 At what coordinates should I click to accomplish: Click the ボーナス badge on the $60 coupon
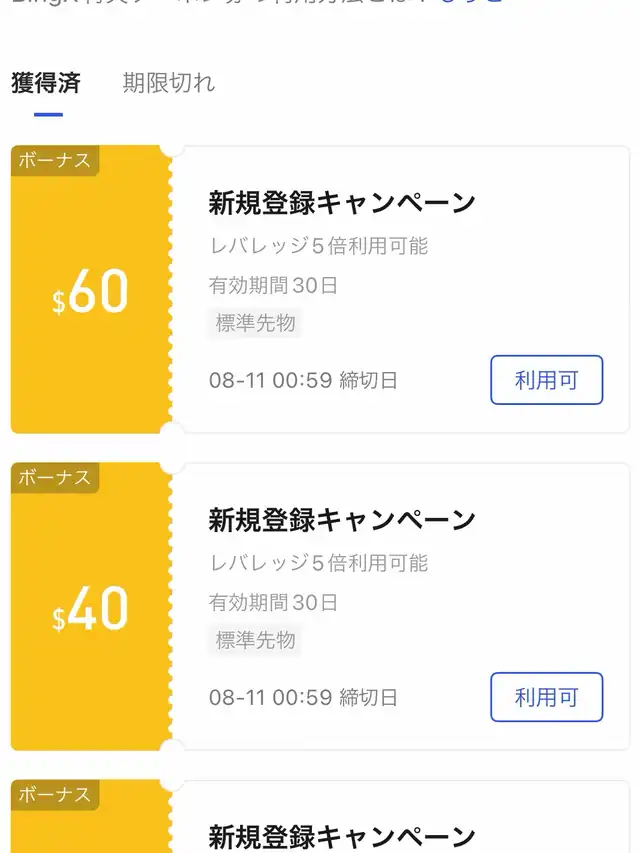[x=54, y=160]
